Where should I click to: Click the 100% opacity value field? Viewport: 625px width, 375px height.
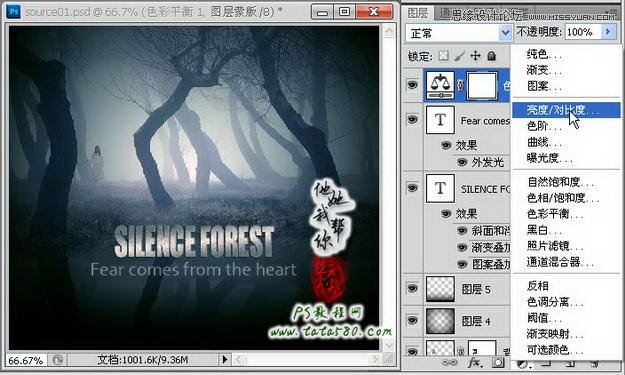[583, 32]
